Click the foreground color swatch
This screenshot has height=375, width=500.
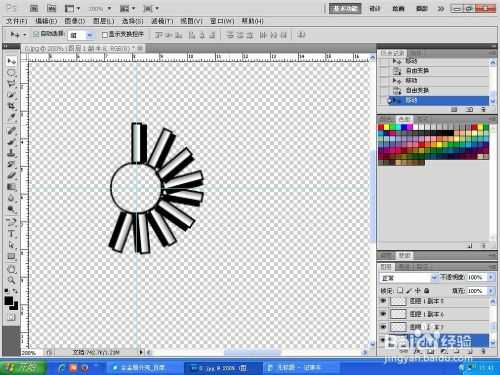[8, 301]
